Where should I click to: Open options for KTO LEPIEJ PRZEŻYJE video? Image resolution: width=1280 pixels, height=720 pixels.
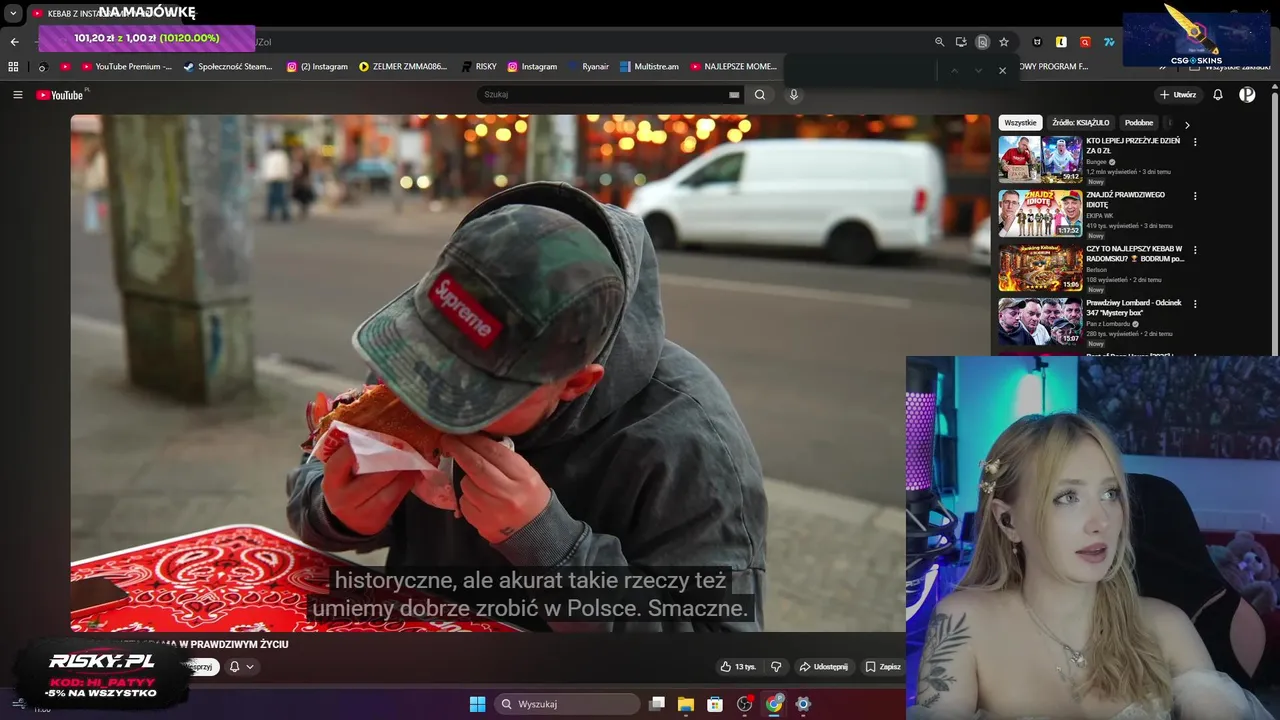coord(1195,142)
